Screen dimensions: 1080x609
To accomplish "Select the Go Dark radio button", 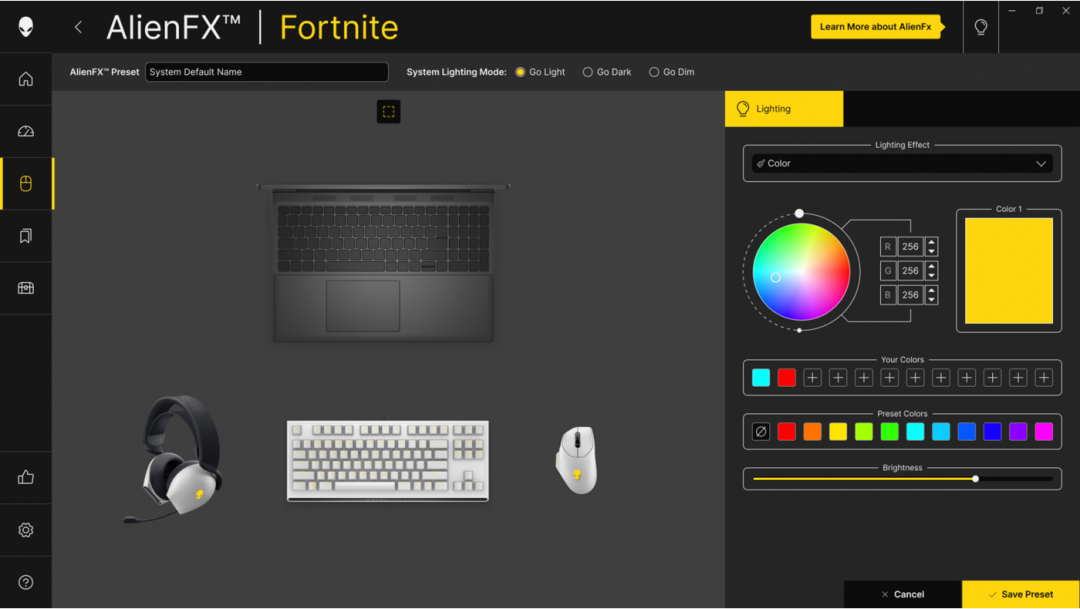I will point(588,72).
